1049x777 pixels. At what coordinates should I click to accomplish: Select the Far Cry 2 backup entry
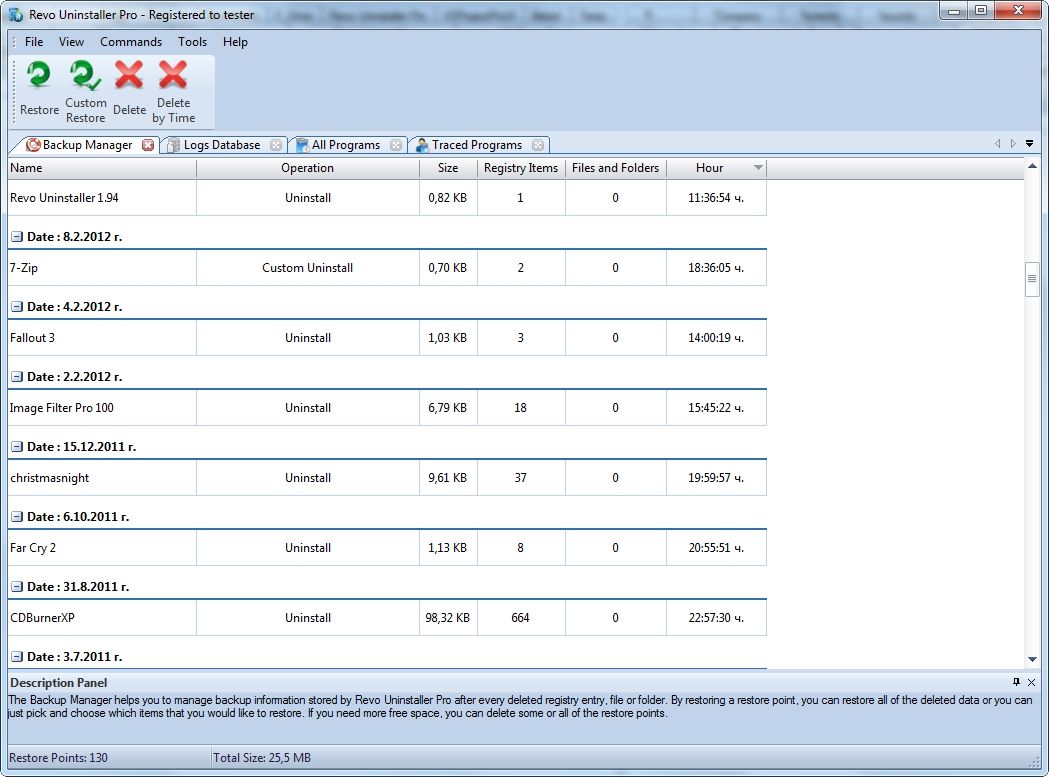pyautogui.click(x=387, y=547)
